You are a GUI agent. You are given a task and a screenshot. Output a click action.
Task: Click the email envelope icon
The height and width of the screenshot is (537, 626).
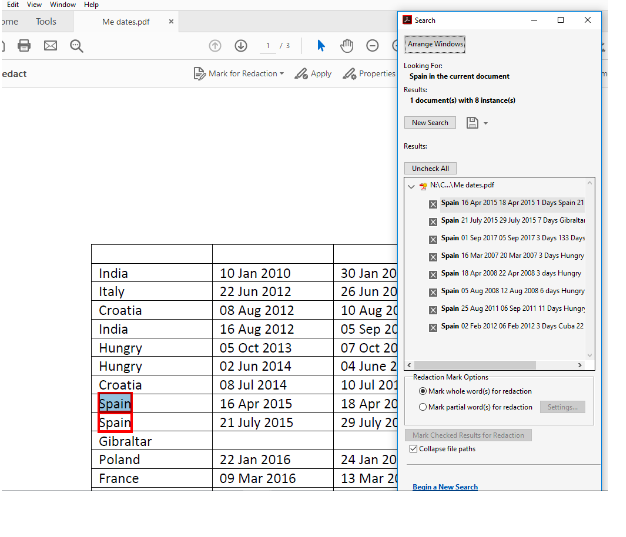tap(50, 46)
